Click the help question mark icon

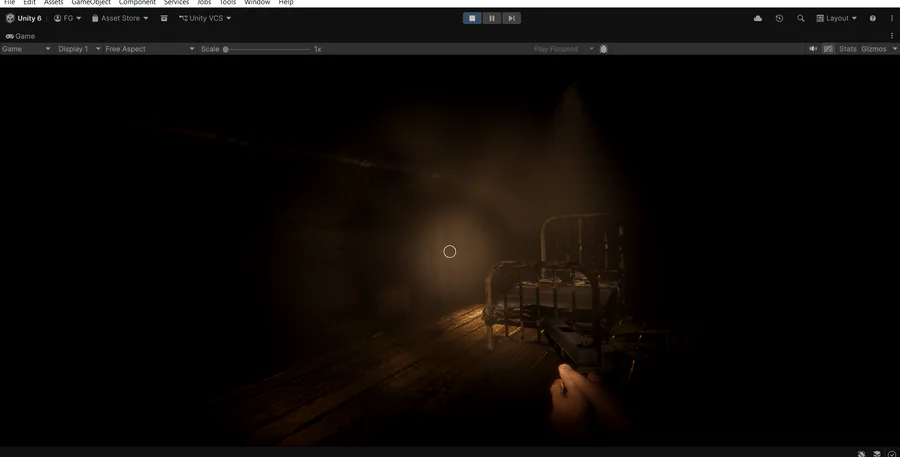click(x=872, y=18)
